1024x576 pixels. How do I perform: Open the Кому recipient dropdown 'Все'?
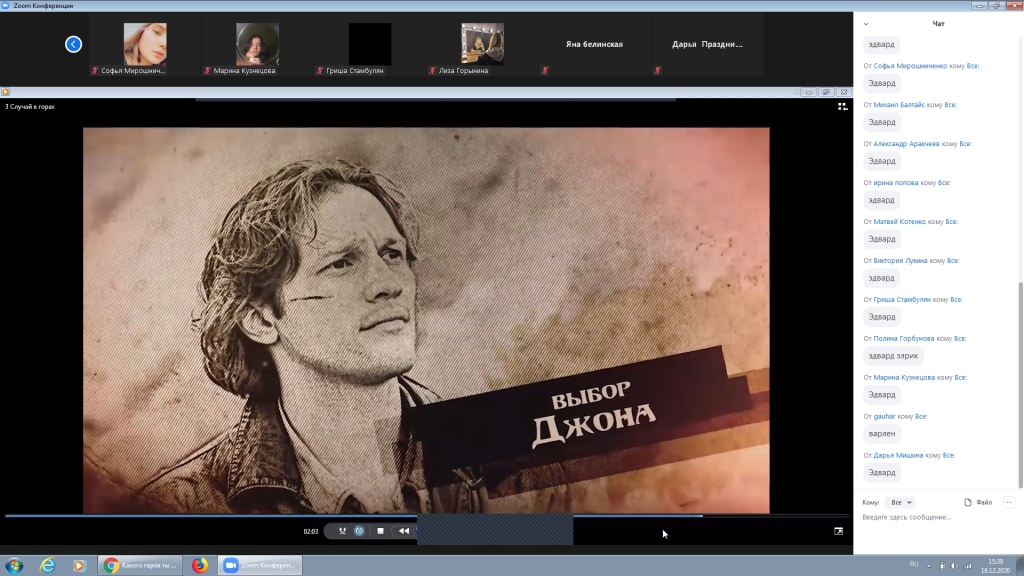coord(901,502)
